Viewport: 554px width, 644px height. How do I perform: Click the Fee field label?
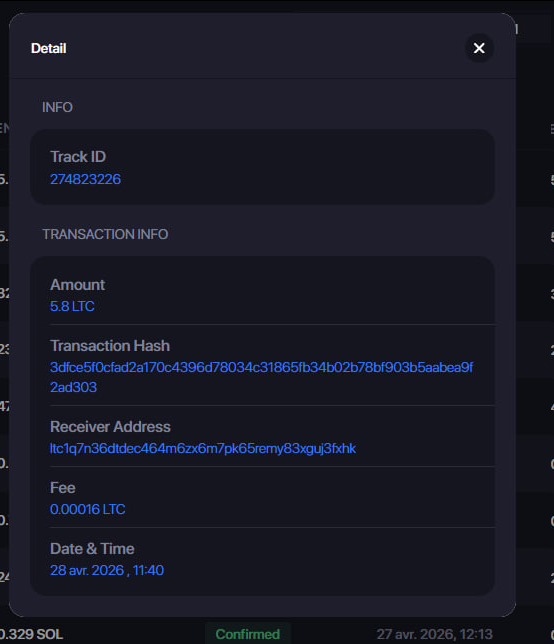point(62,488)
